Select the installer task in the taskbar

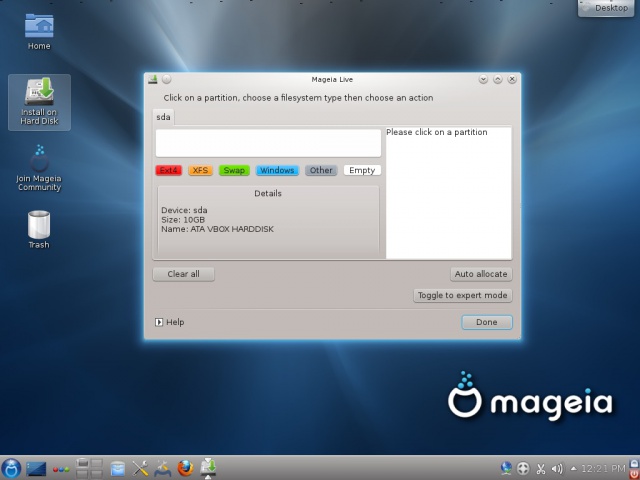coord(208,468)
